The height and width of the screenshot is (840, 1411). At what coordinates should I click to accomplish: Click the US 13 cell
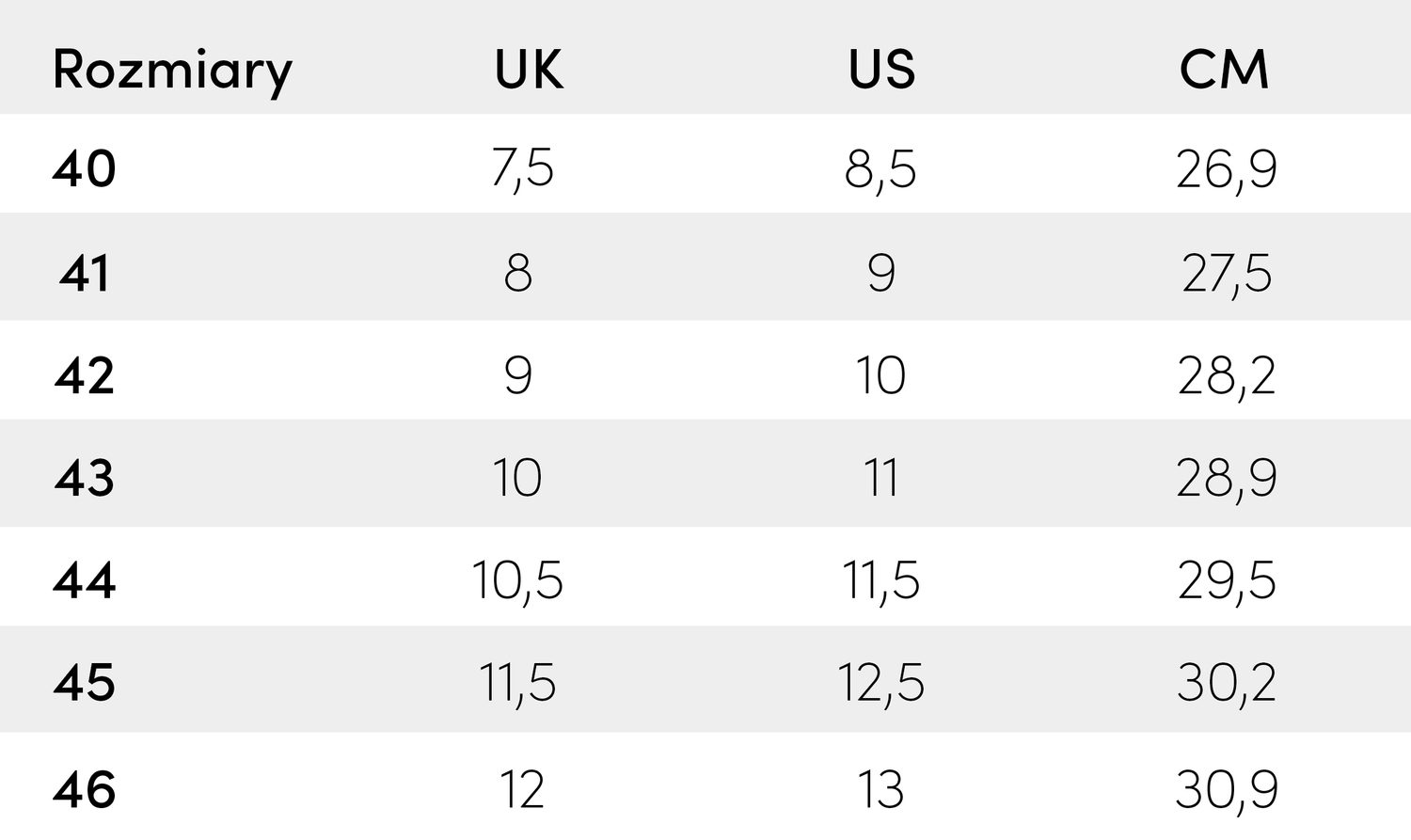880,789
